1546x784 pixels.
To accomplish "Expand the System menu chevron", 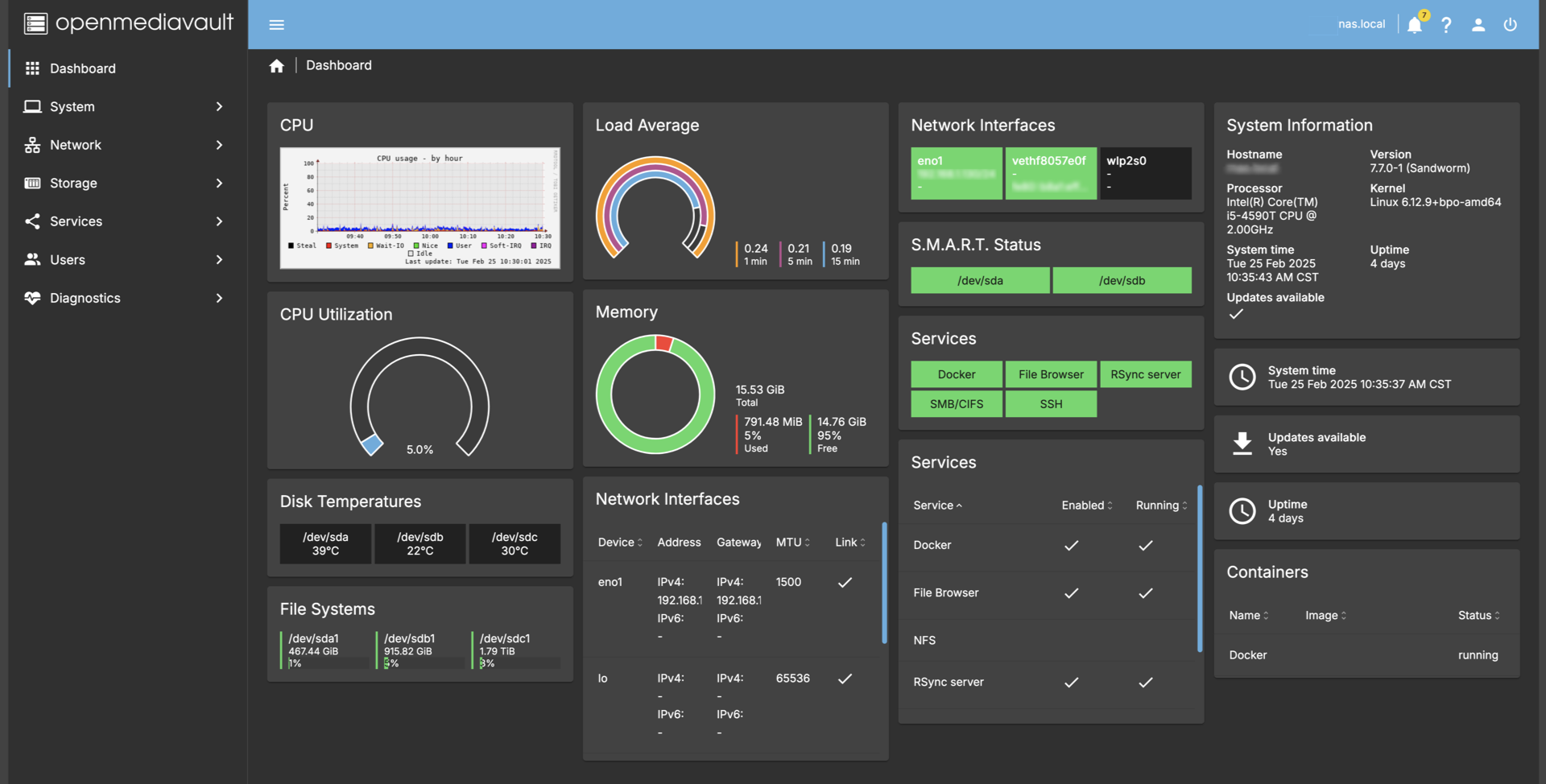I will click(x=219, y=106).
